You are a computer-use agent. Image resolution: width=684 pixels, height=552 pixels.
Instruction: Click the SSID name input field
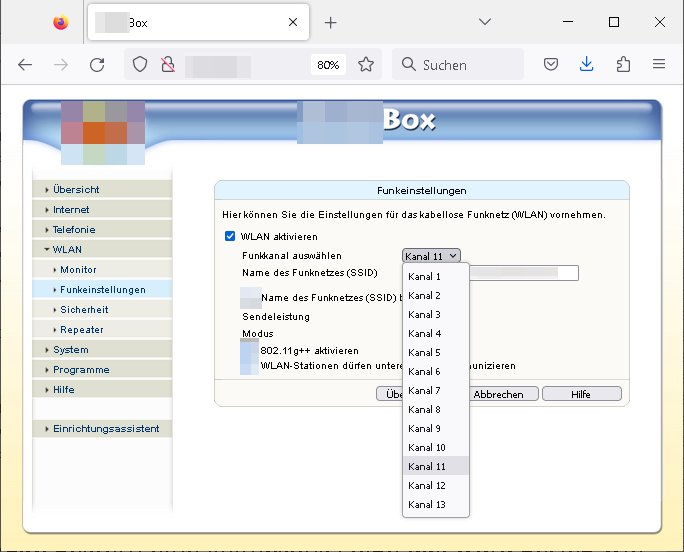pyautogui.click(x=523, y=273)
